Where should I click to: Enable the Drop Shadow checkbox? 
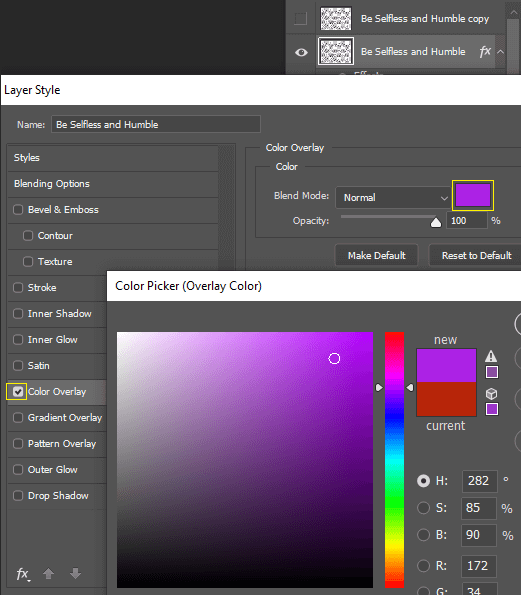tap(18, 496)
